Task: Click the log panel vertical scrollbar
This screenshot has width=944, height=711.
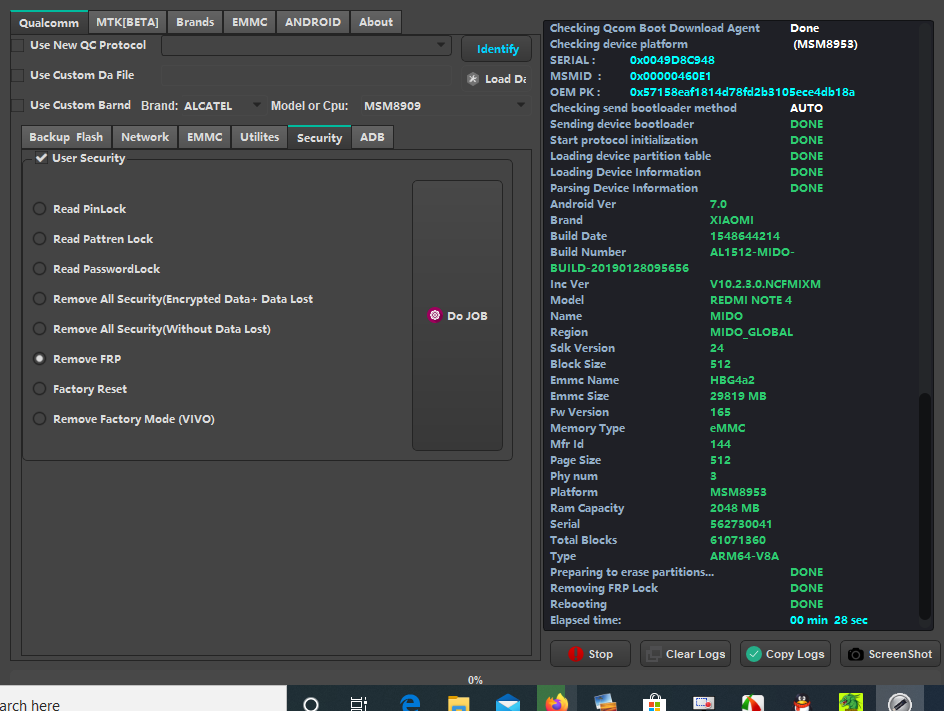Action: click(x=925, y=506)
